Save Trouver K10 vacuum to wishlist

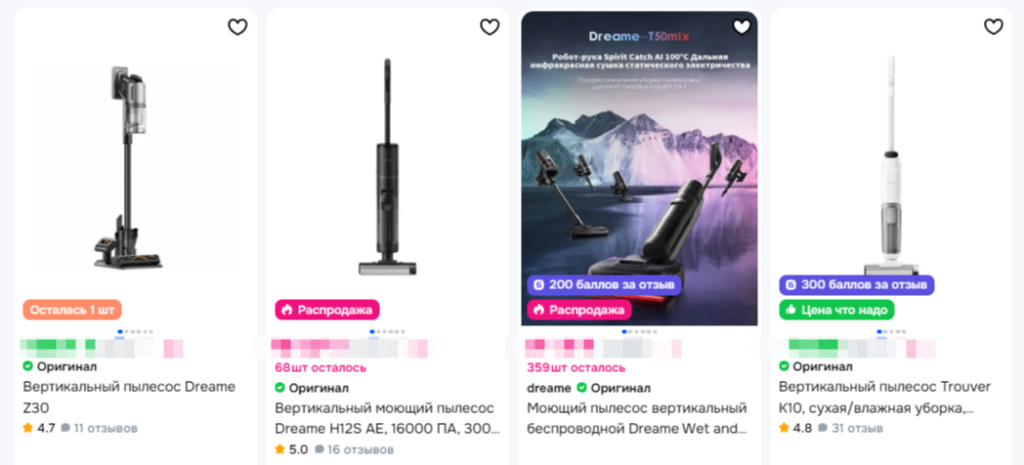pyautogui.click(x=993, y=27)
